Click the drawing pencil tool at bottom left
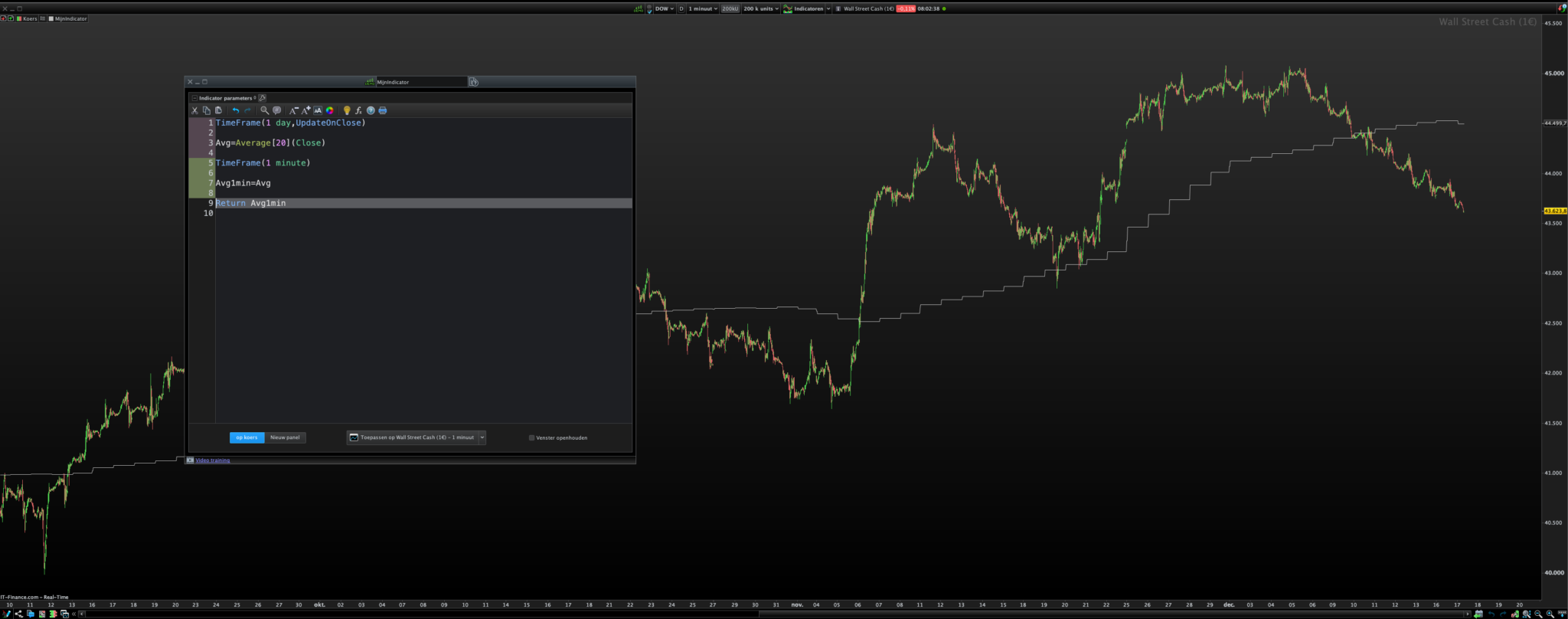Screen dimensions: 1568x619 click(6, 614)
